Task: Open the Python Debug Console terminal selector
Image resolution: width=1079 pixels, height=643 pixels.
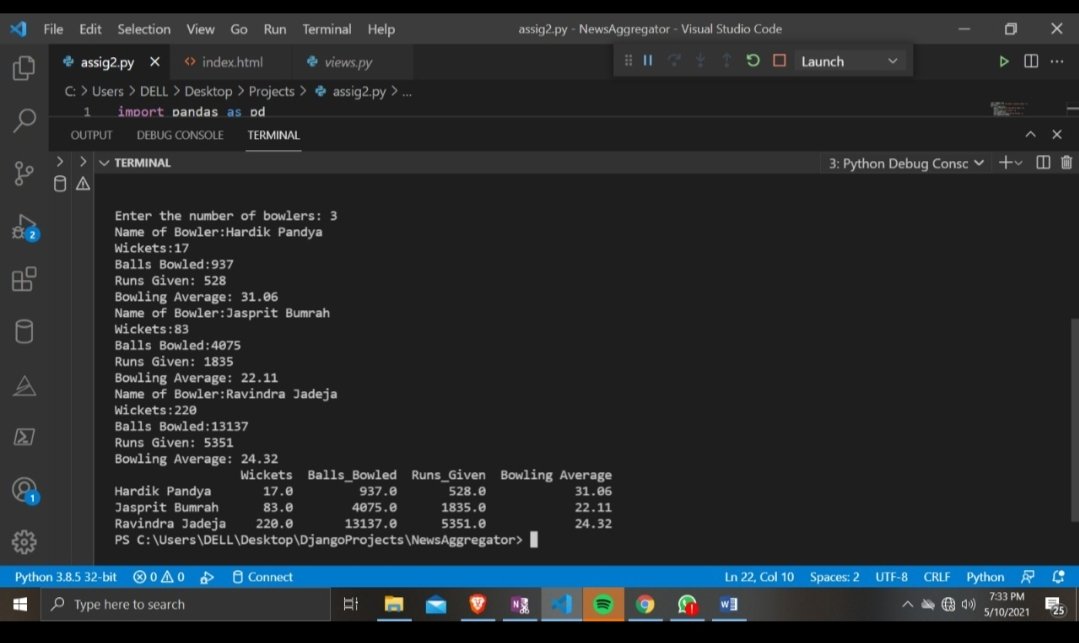Action: [906, 163]
